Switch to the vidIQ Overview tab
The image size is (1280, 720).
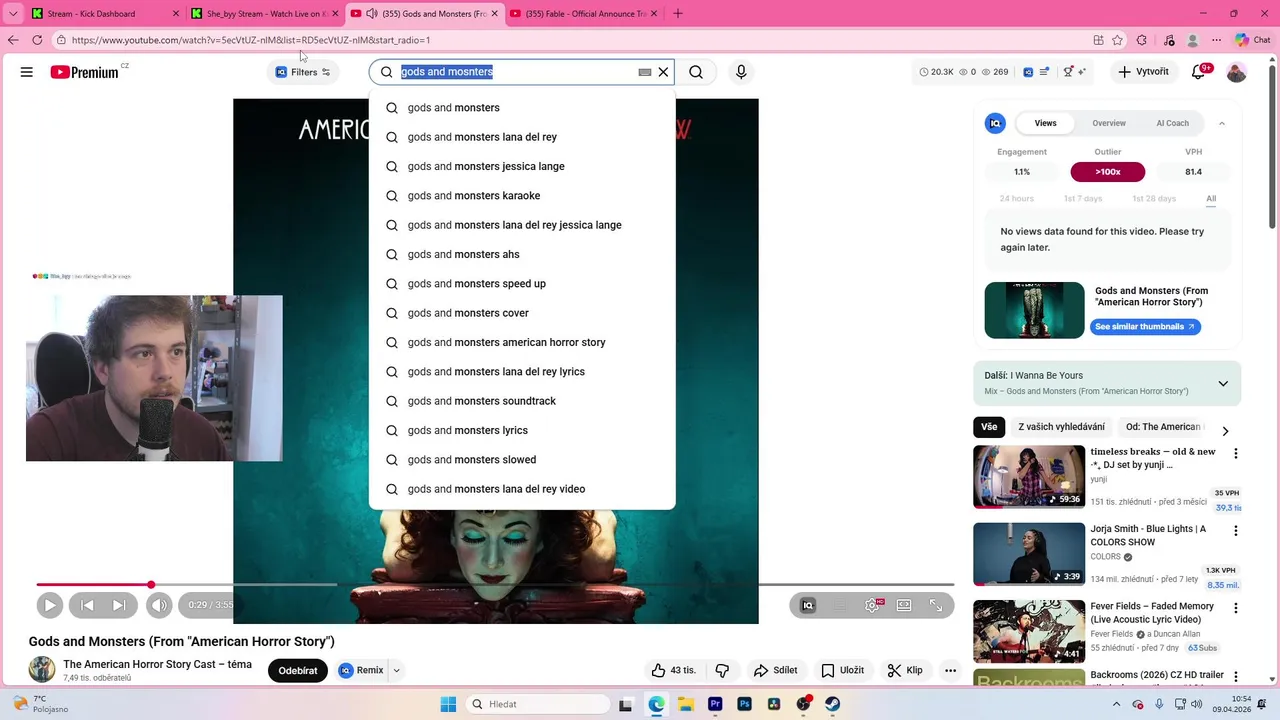tap(1109, 123)
